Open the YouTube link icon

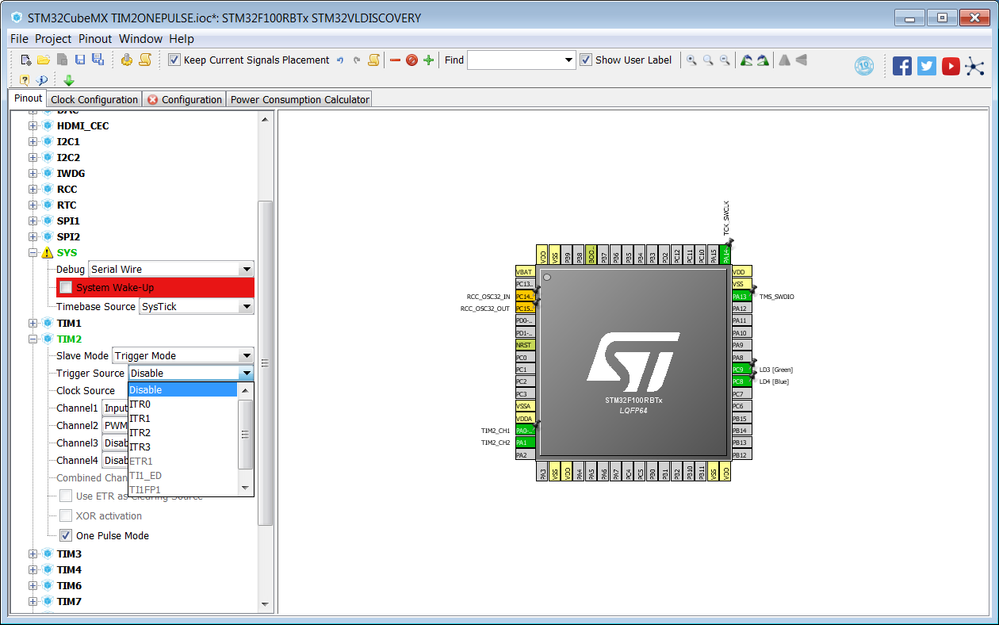pos(951,66)
